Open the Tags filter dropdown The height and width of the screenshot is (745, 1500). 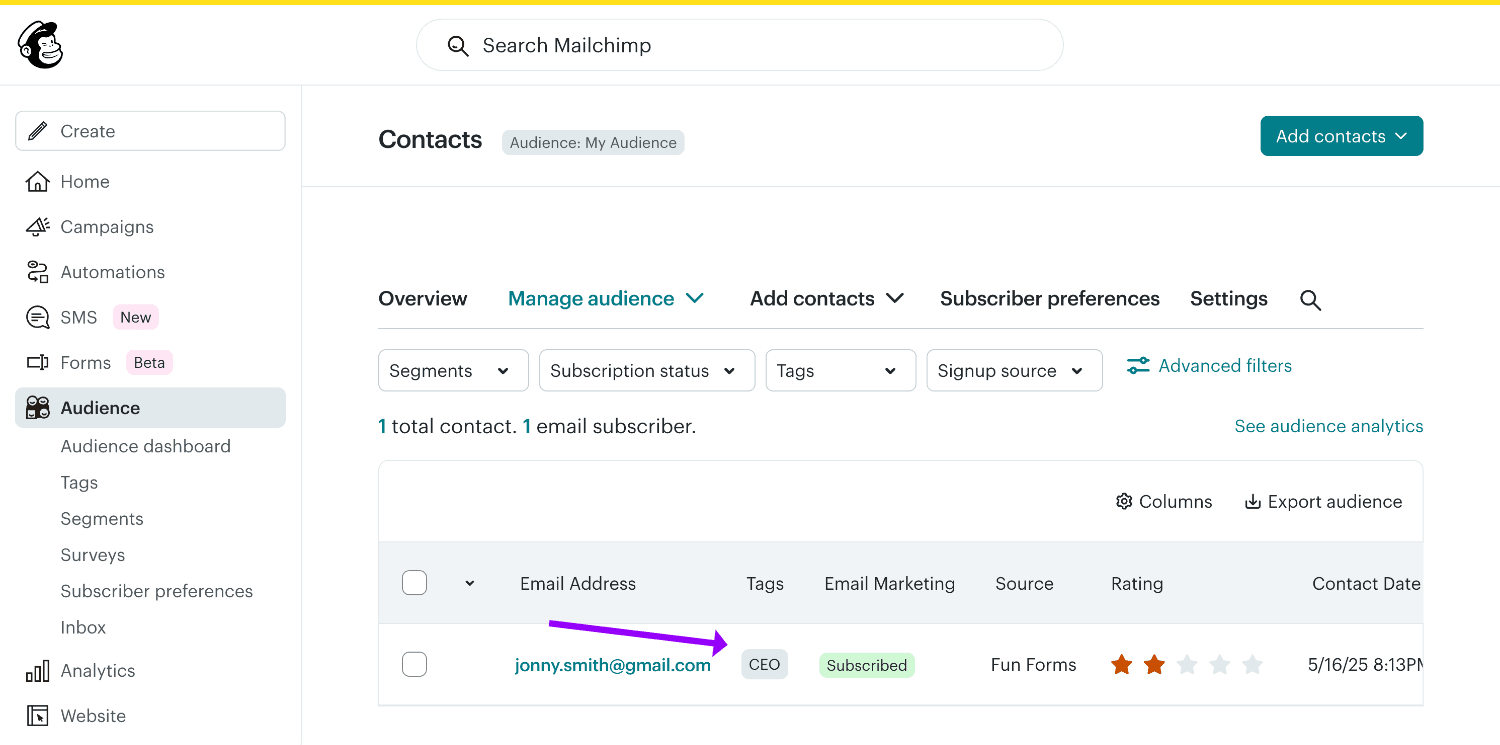pyautogui.click(x=840, y=370)
